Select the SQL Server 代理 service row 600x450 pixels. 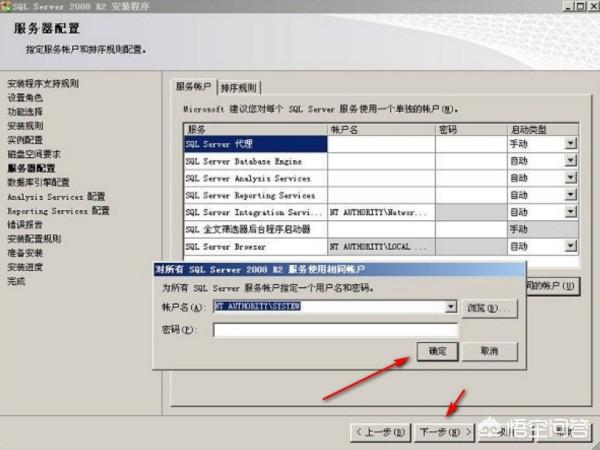(256, 144)
